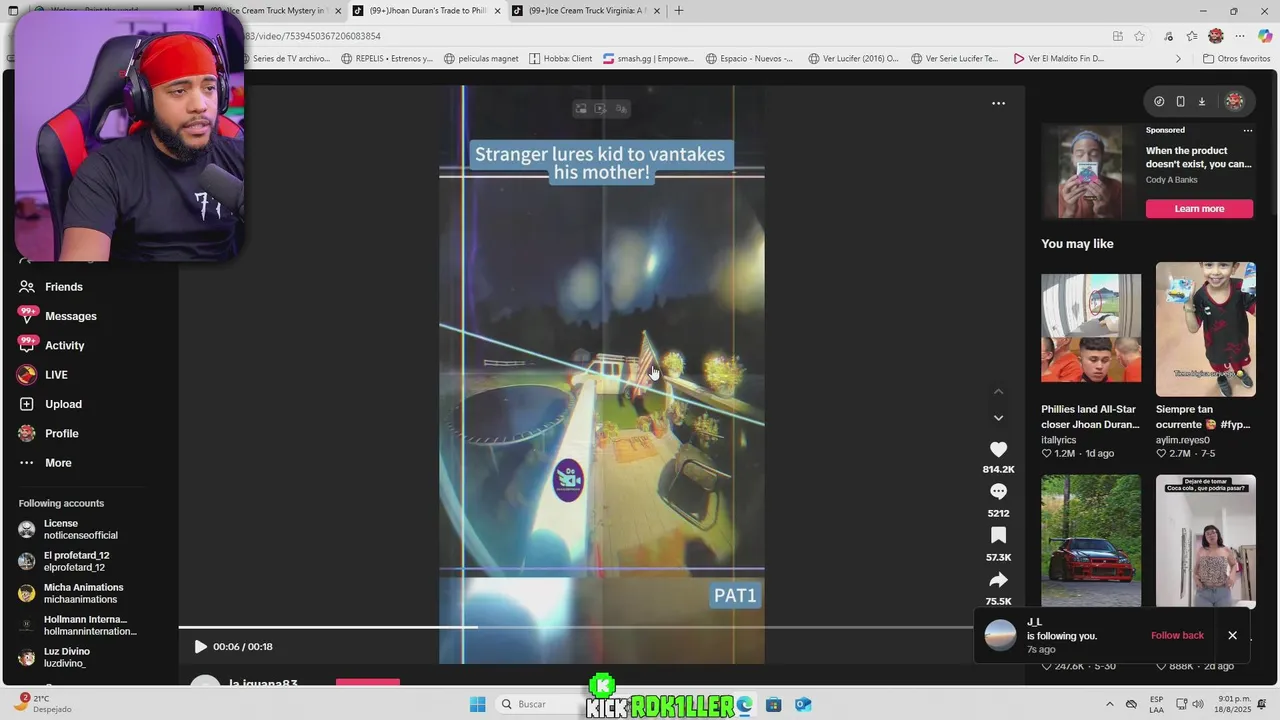
Task: Open Activity in TikTok sidebar
Action: 64,345
